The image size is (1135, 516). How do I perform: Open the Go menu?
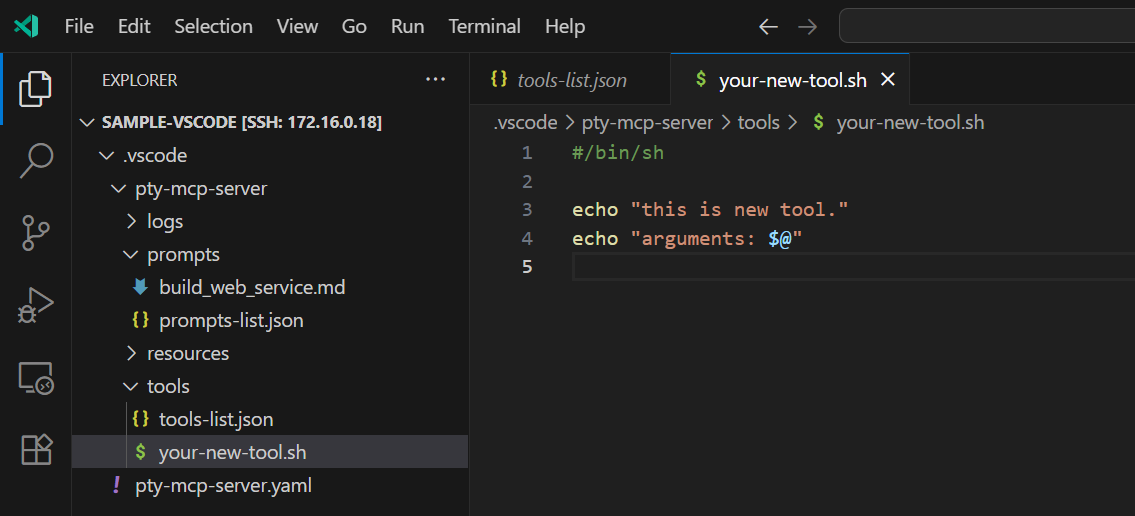(354, 27)
